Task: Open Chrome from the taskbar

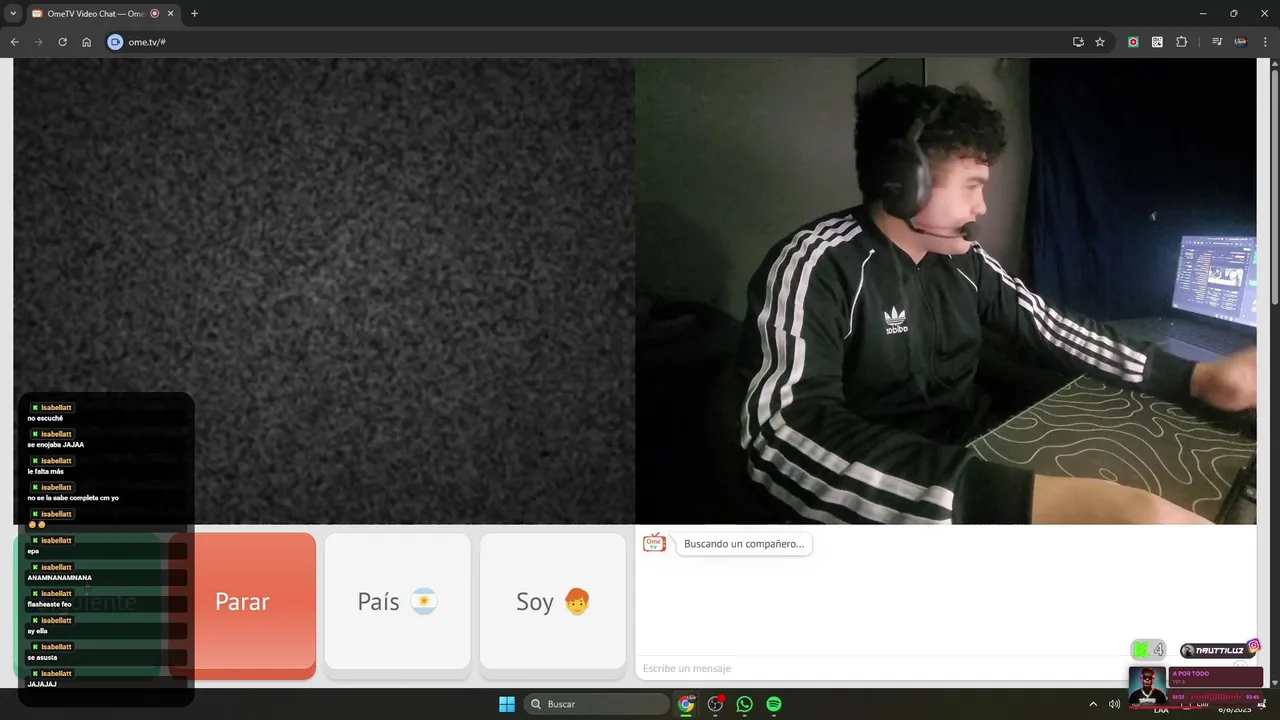Action: point(686,704)
